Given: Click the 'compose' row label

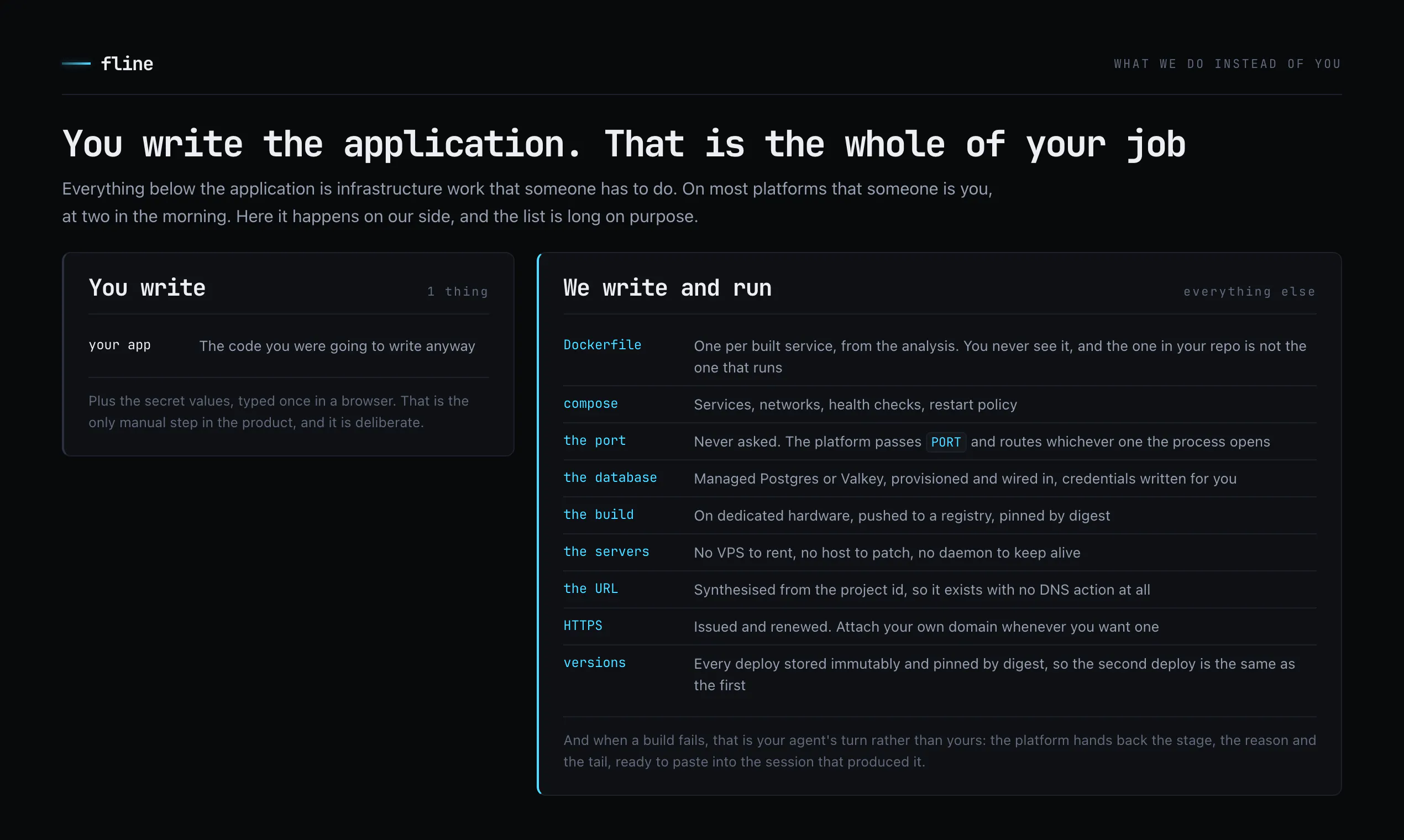Looking at the screenshot, I should pyautogui.click(x=590, y=403).
